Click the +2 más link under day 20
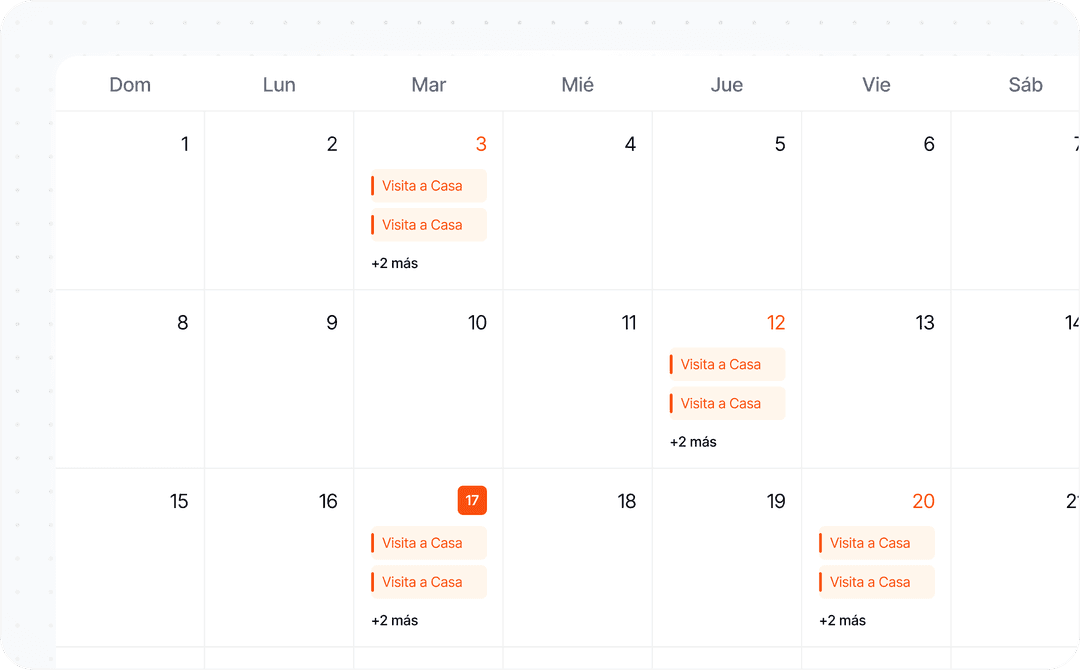Image resolution: width=1080 pixels, height=670 pixels. tap(840, 620)
